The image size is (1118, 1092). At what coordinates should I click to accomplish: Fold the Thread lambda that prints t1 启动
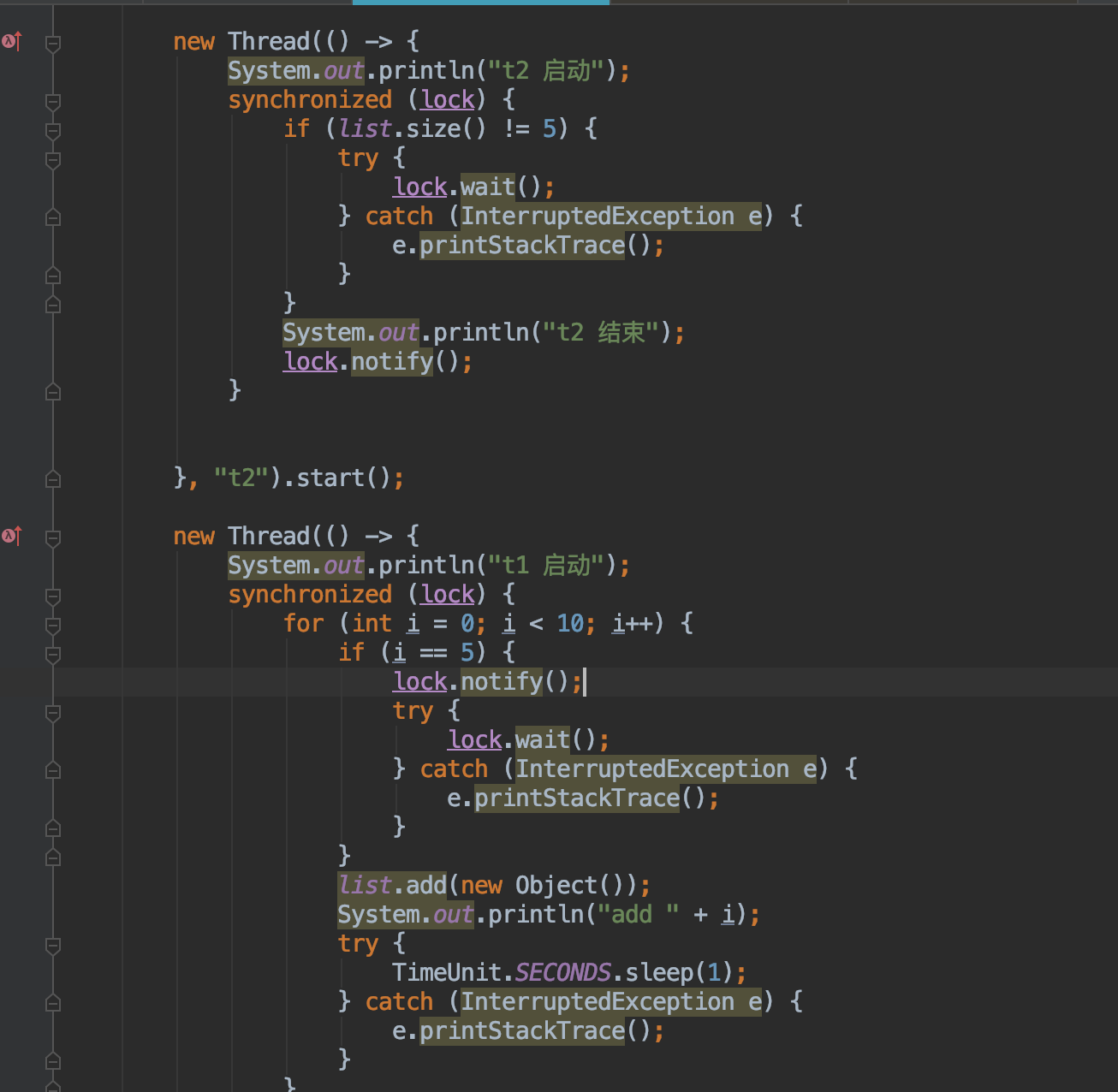tap(53, 537)
